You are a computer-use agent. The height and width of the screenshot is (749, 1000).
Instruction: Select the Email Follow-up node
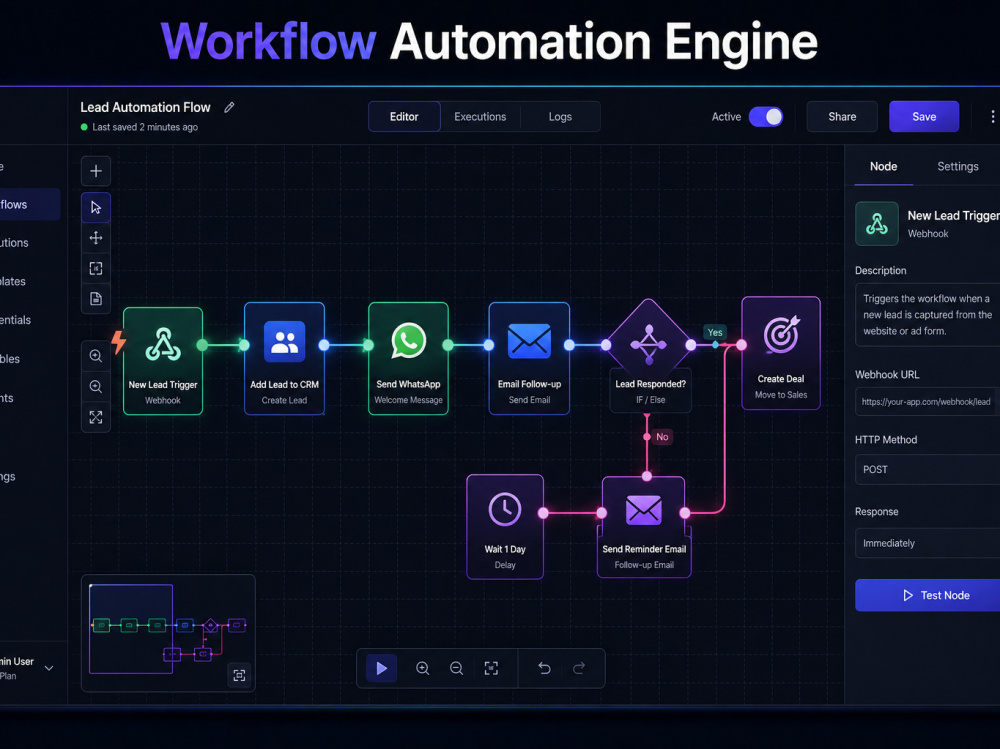coord(529,359)
